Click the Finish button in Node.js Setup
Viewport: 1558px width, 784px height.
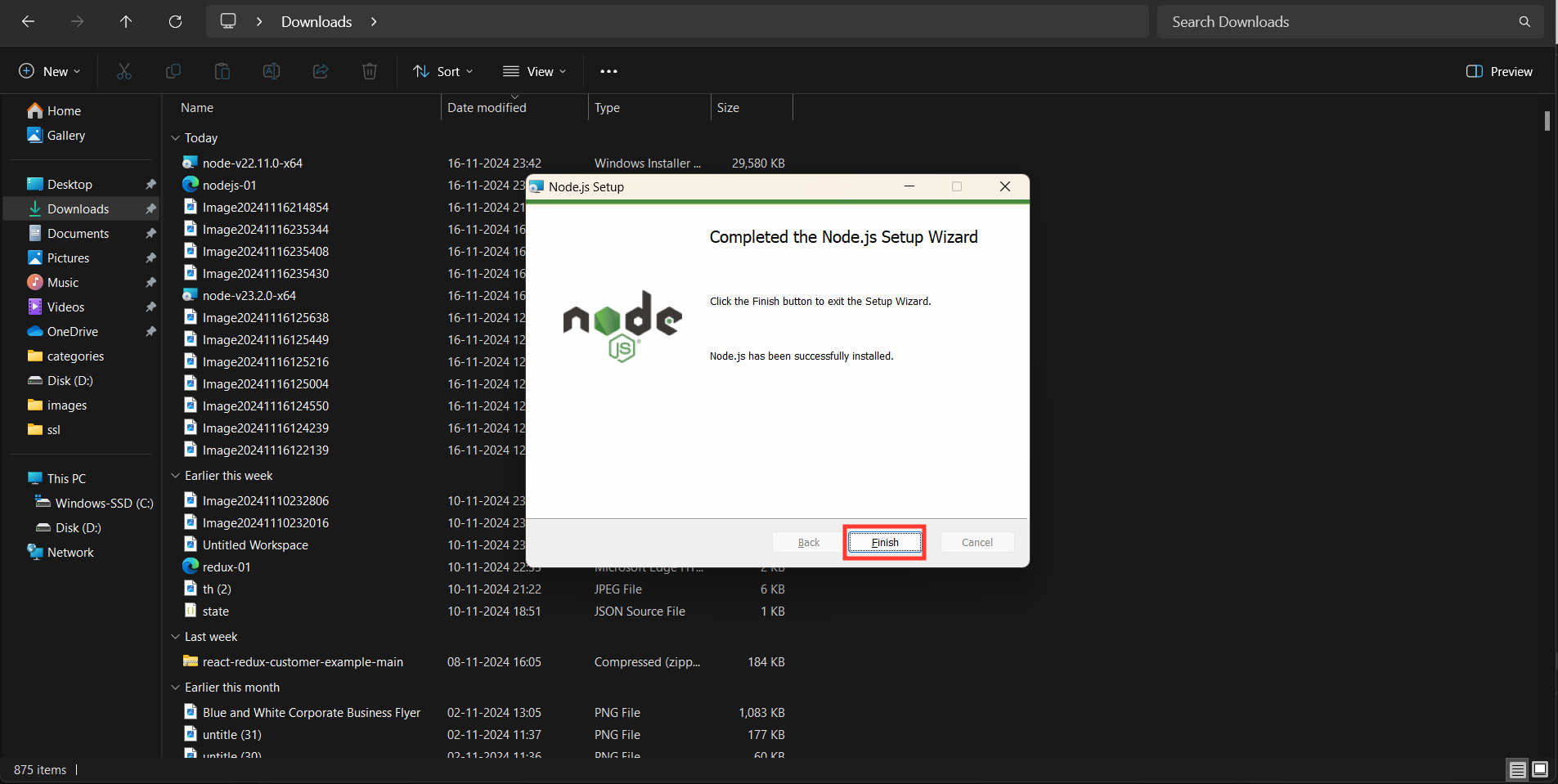coord(884,542)
